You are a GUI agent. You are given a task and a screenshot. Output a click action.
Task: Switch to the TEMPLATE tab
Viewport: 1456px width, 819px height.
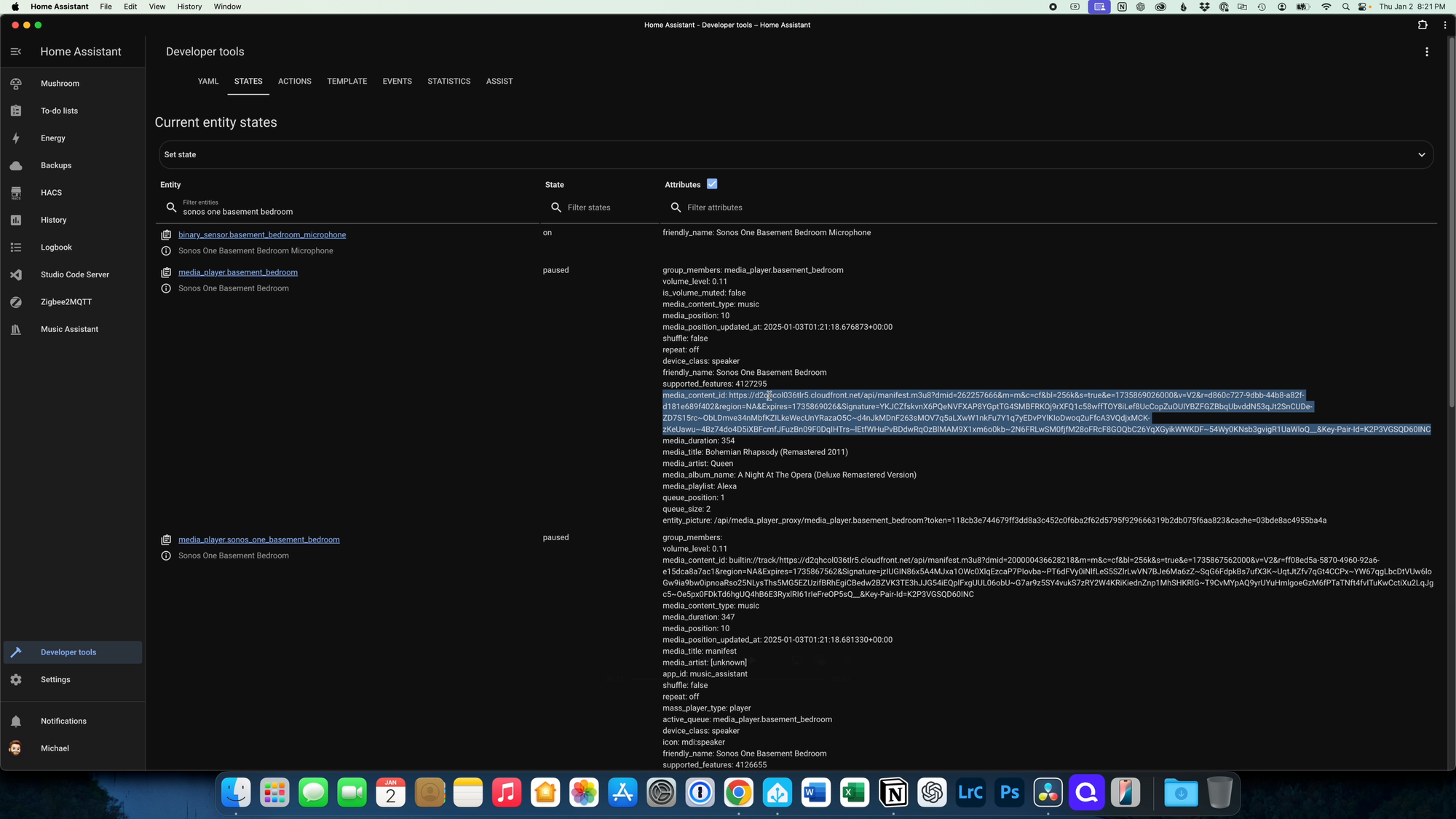pyautogui.click(x=347, y=82)
